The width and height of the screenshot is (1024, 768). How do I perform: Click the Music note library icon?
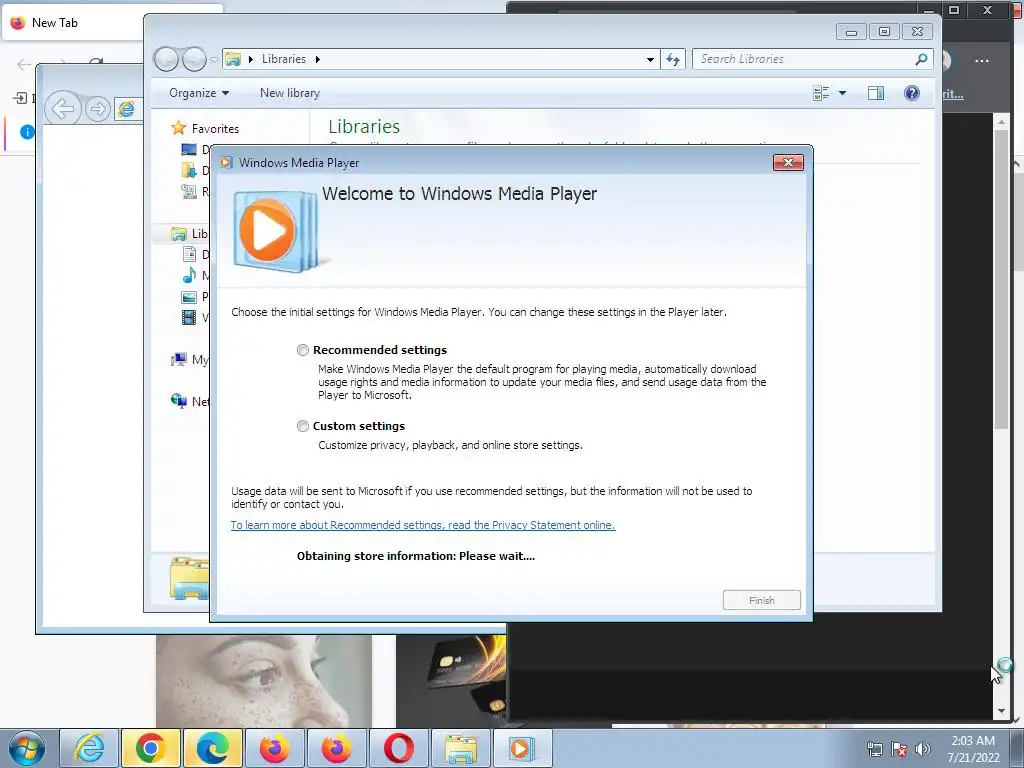click(189, 276)
